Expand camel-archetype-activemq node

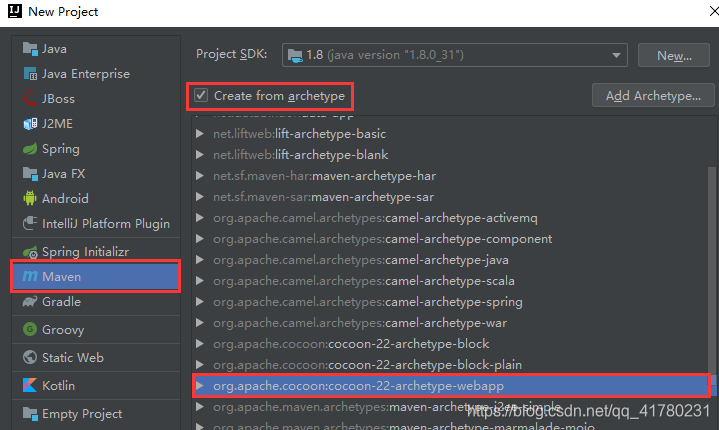199,218
